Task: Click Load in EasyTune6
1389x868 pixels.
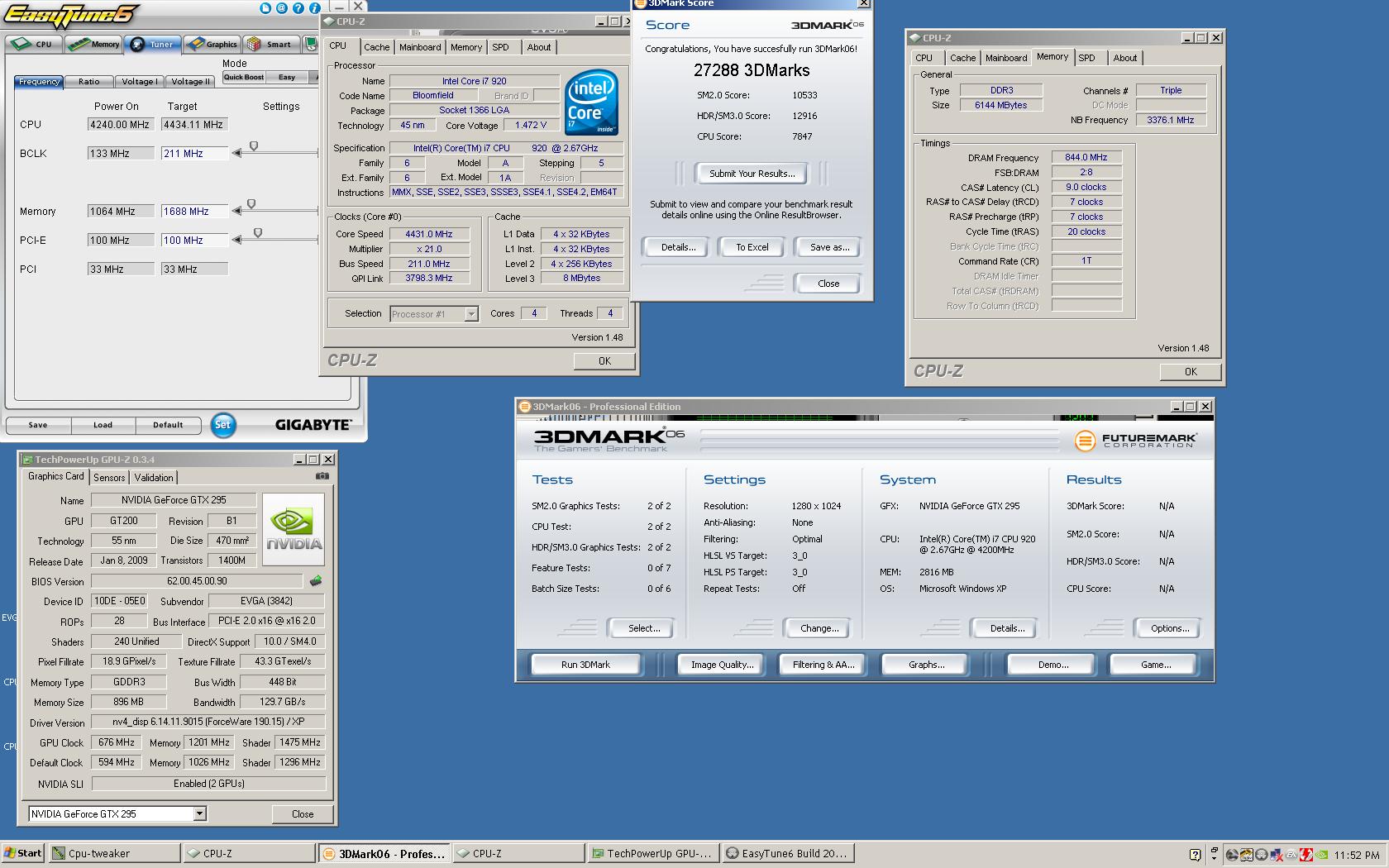Action: (103, 425)
